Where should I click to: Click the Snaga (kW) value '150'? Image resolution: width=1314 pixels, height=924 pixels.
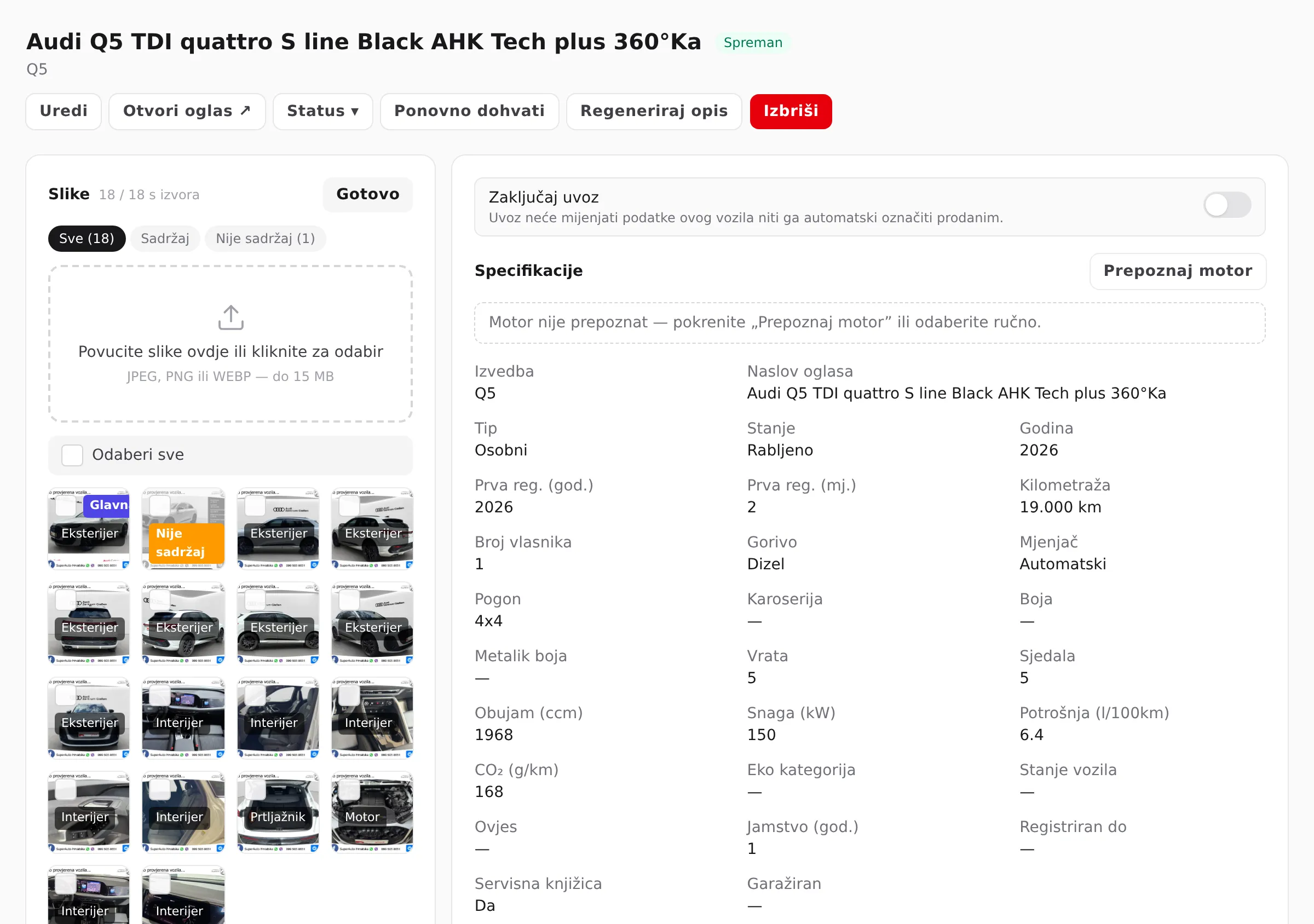[x=762, y=735]
